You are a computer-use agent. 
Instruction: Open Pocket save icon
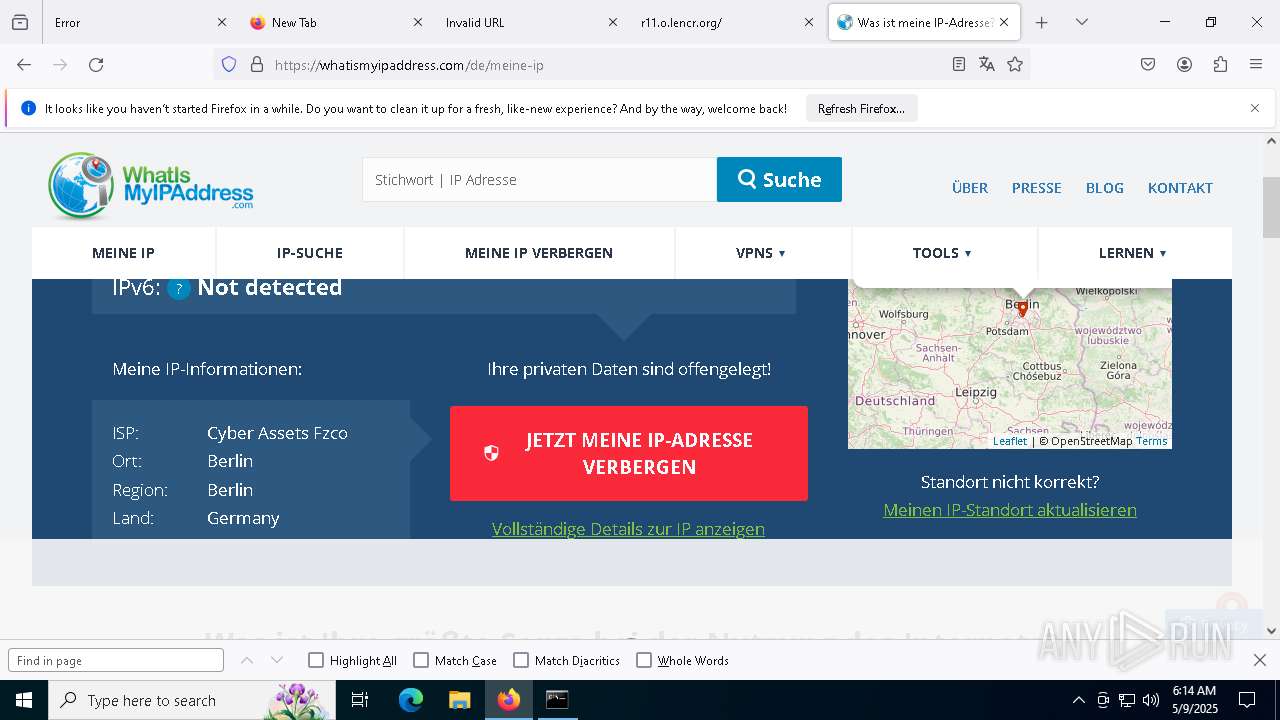tap(1148, 65)
